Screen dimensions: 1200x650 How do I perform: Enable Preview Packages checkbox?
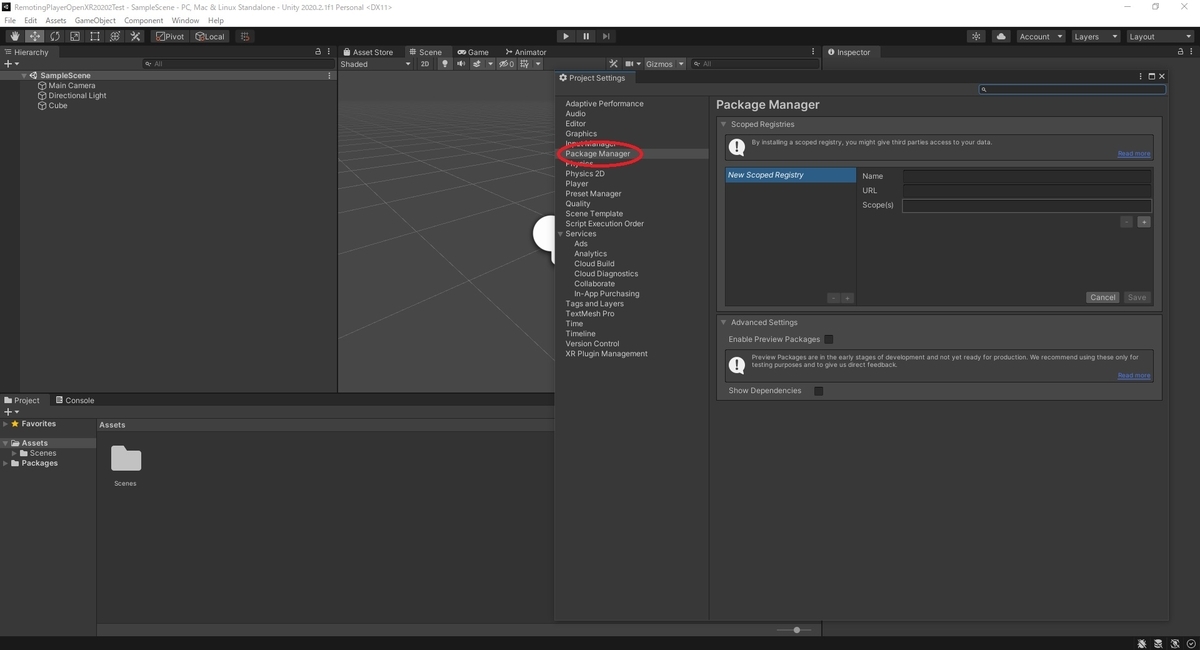click(x=828, y=339)
